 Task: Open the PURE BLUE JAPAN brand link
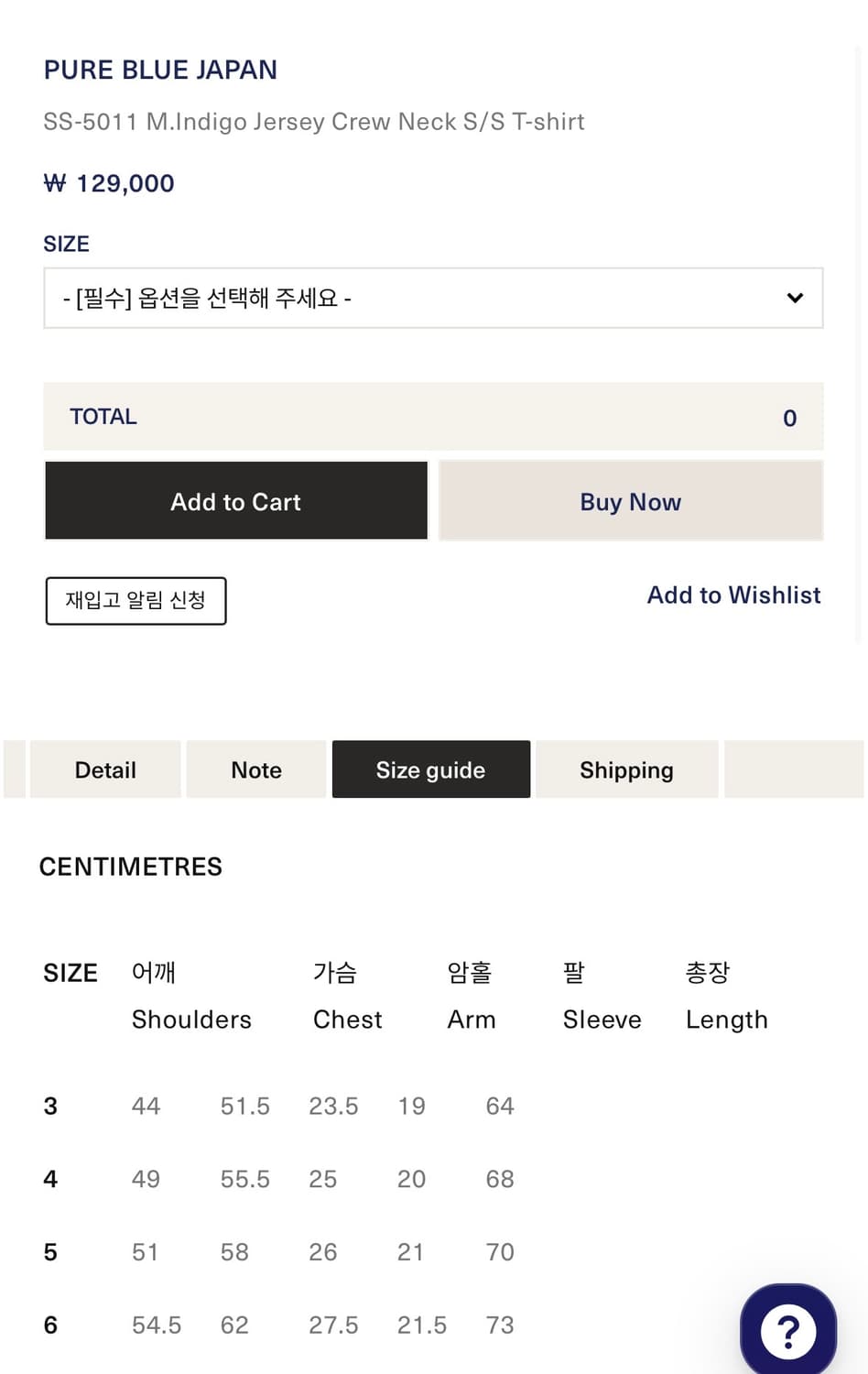160,70
